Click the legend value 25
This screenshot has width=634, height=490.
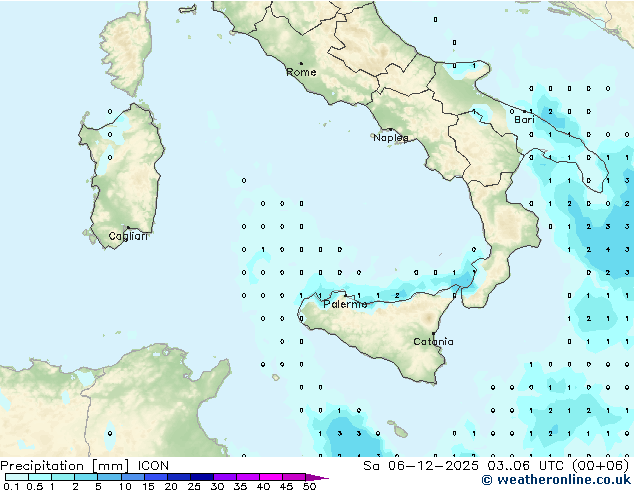(x=194, y=486)
